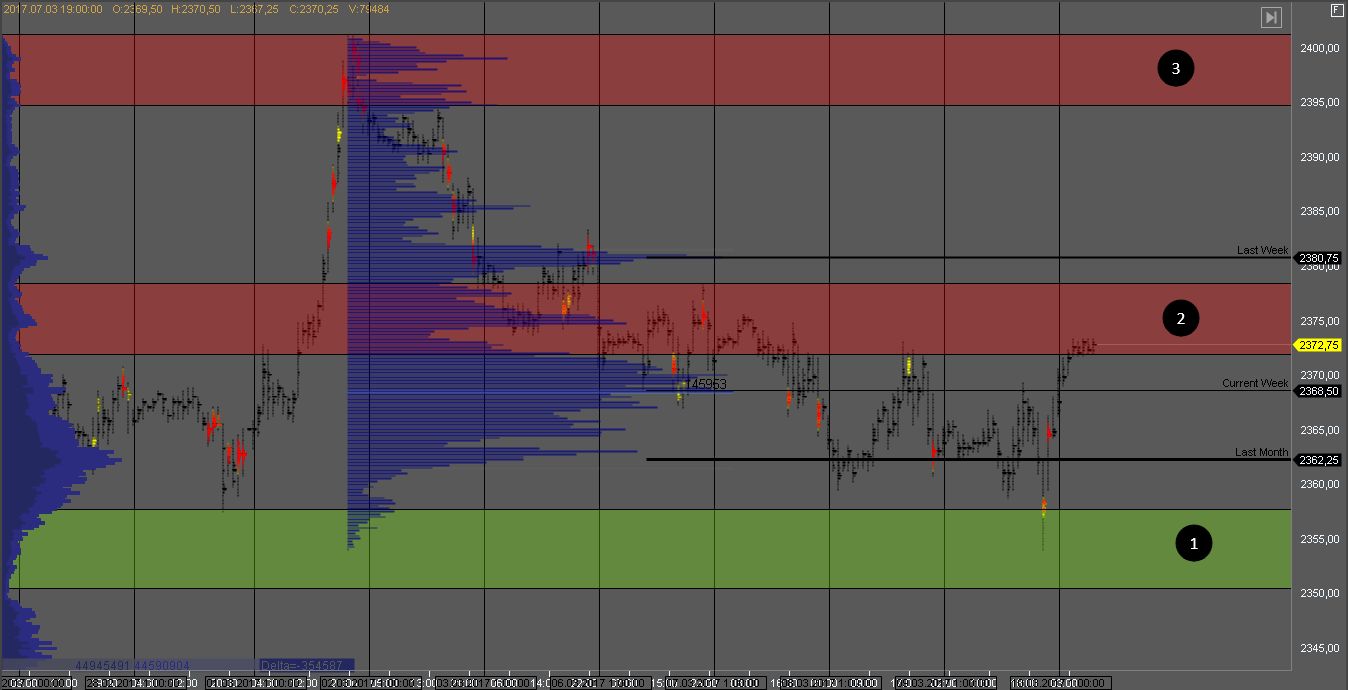
Task: Select the Last Month 2362,25 price label
Action: [x=1320, y=460]
